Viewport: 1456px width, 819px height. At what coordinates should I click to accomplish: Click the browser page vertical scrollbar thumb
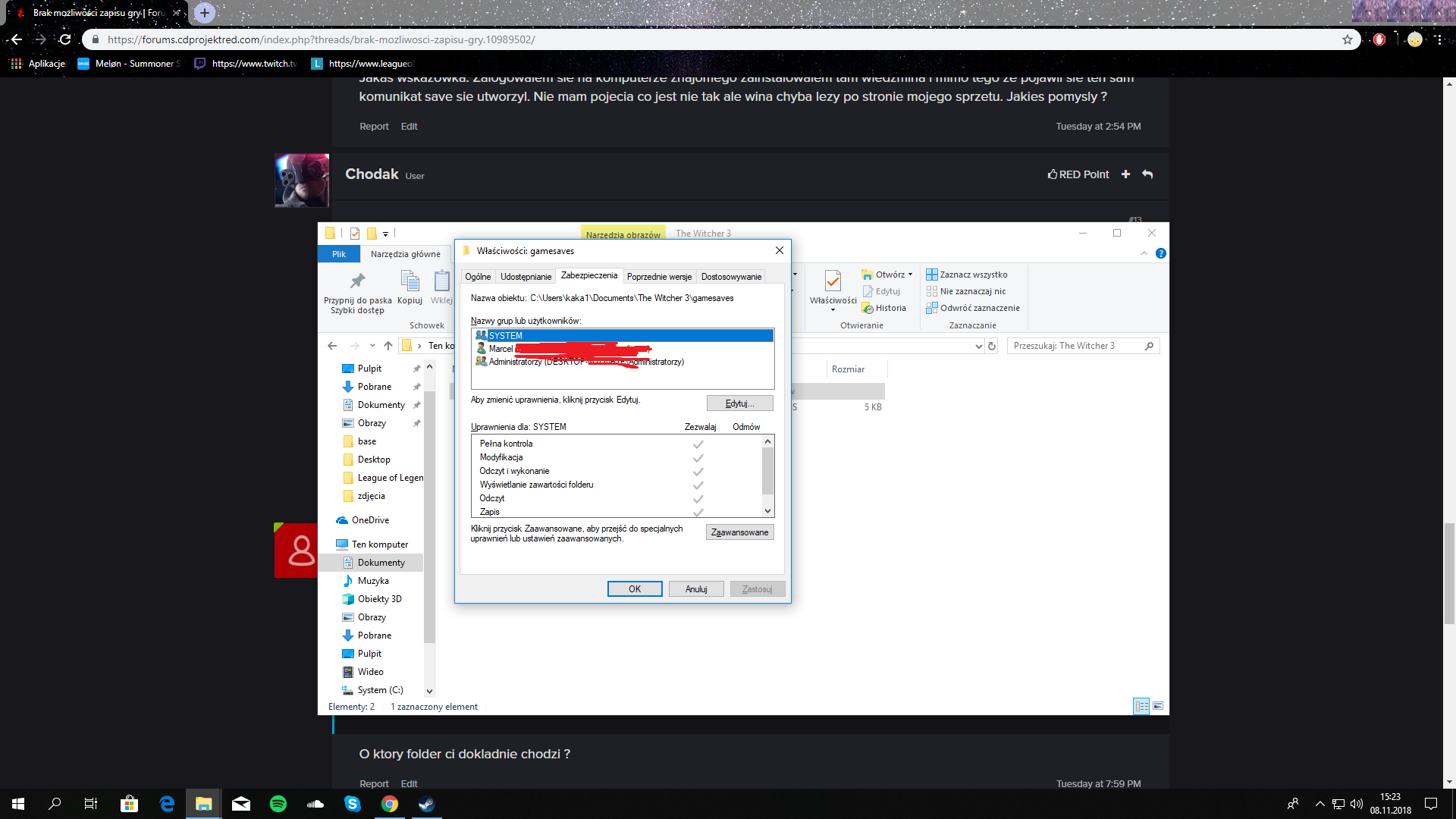point(1449,573)
